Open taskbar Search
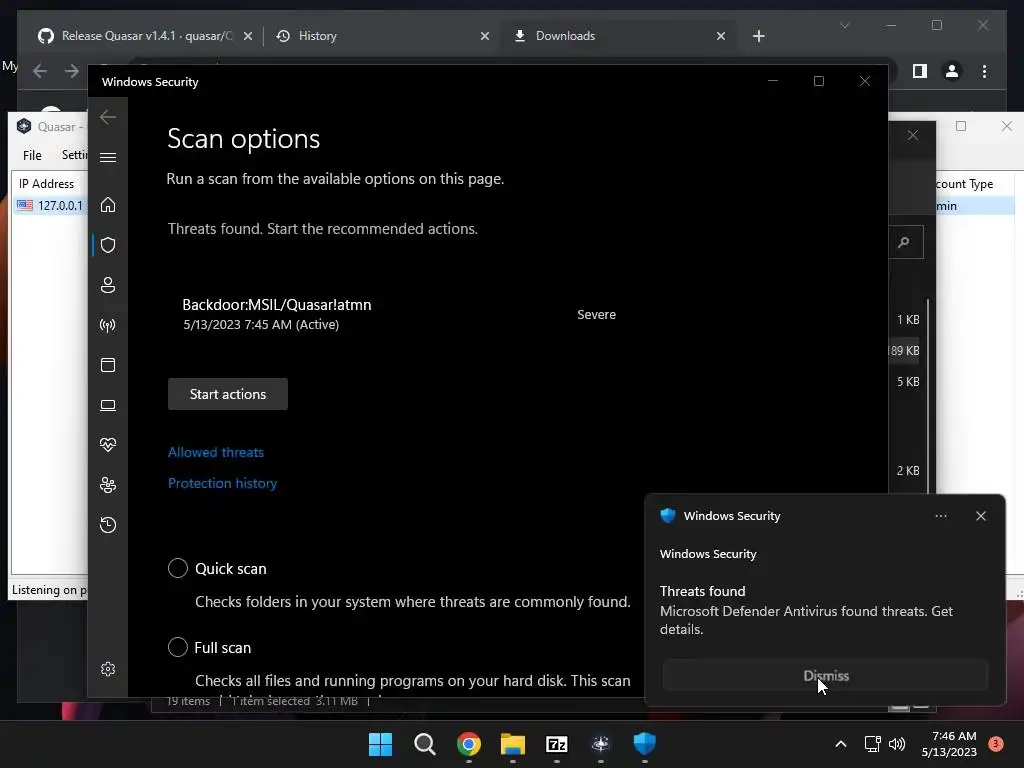The image size is (1024, 768). [x=424, y=744]
